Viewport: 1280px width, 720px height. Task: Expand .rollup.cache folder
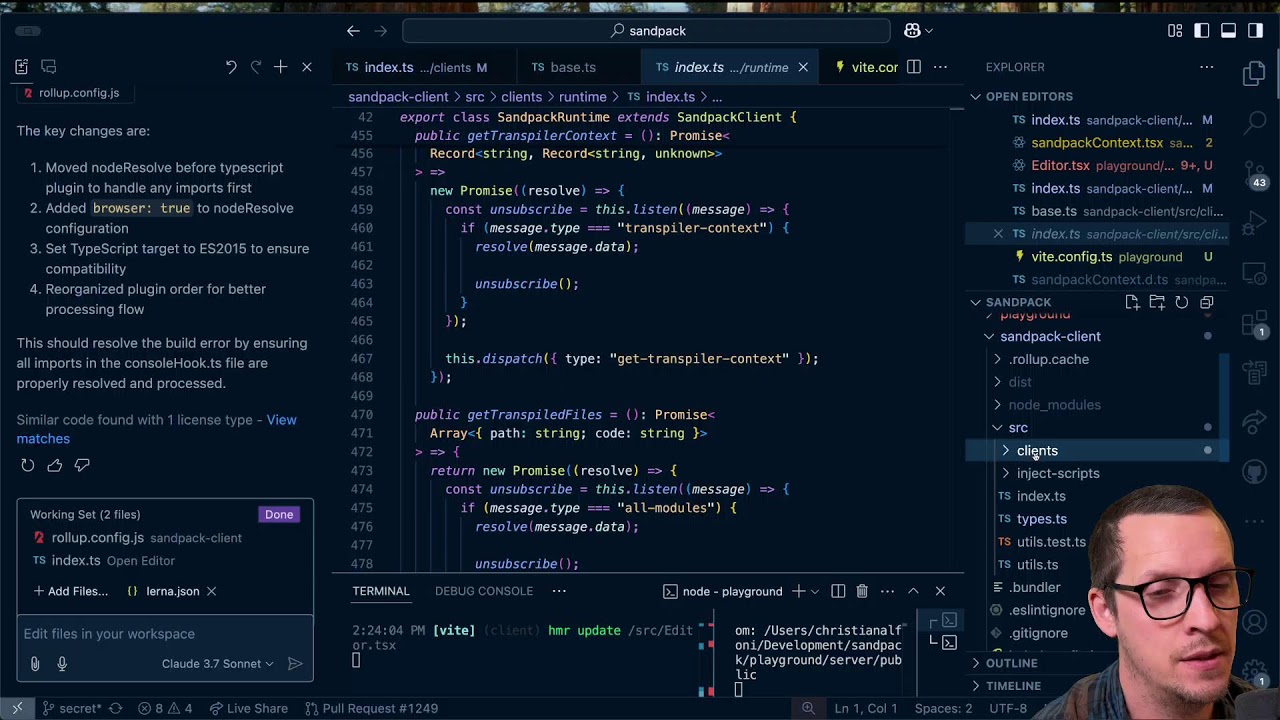coord(1048,360)
